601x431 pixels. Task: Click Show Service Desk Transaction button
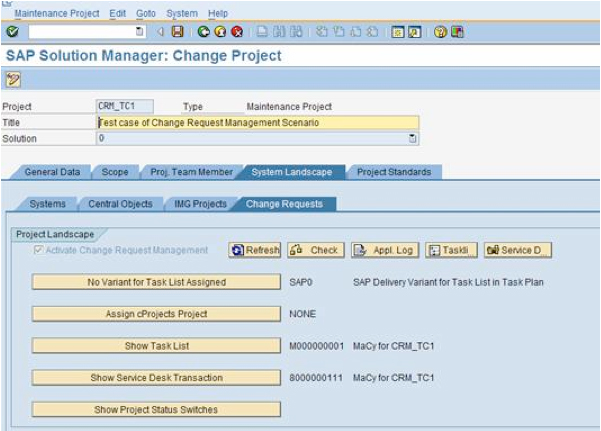click(156, 377)
